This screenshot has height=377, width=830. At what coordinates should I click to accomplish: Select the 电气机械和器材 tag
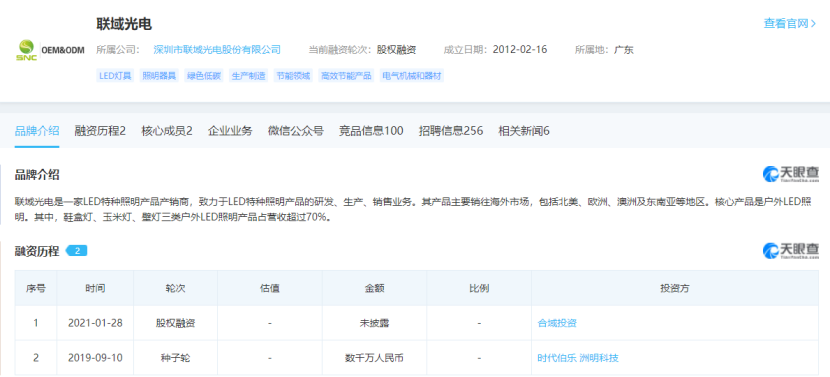point(412,76)
